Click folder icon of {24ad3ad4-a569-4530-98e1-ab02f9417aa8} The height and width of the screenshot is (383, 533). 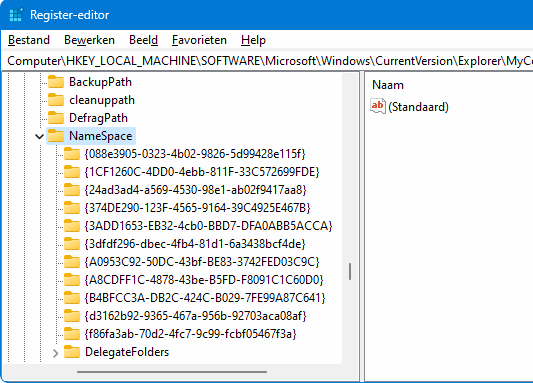coord(72,190)
